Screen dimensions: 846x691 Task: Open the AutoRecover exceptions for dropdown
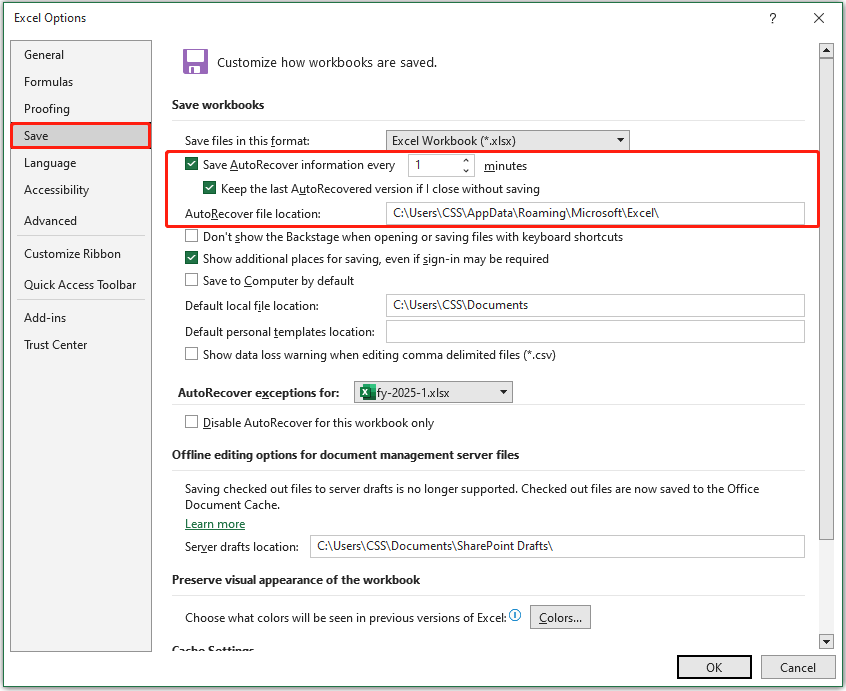[x=501, y=392]
